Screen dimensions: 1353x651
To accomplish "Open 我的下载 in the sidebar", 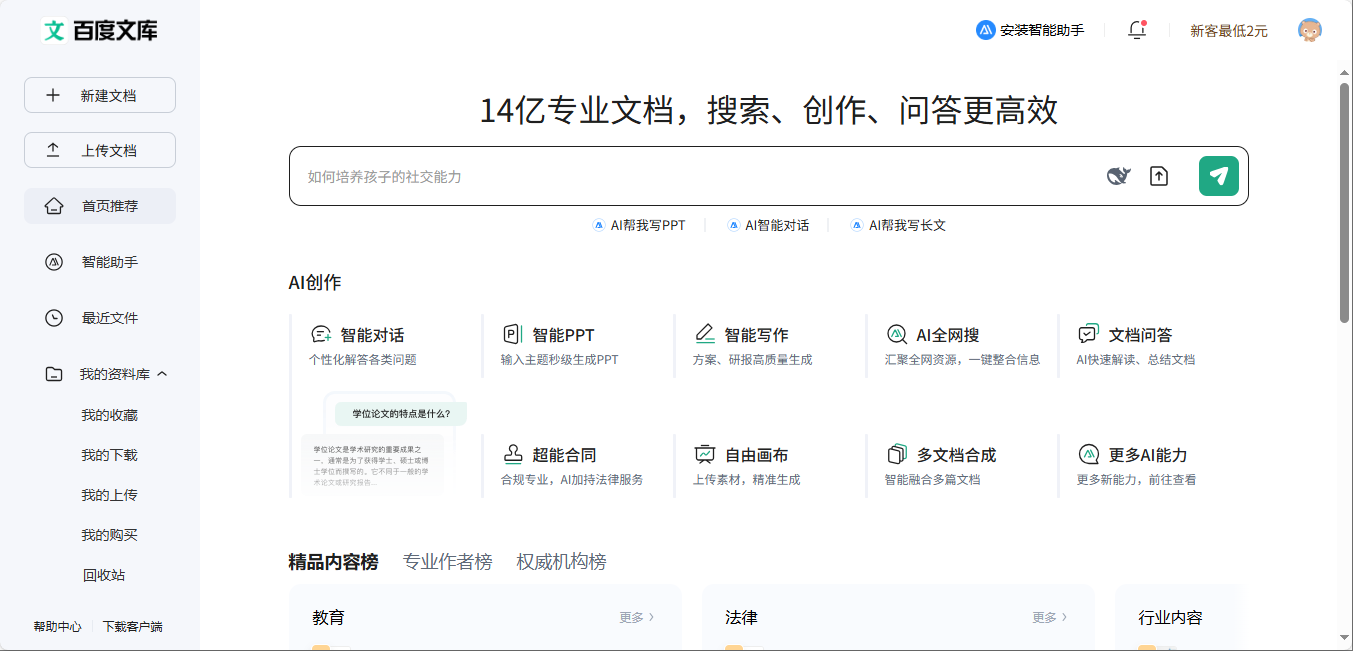I will click(x=109, y=455).
